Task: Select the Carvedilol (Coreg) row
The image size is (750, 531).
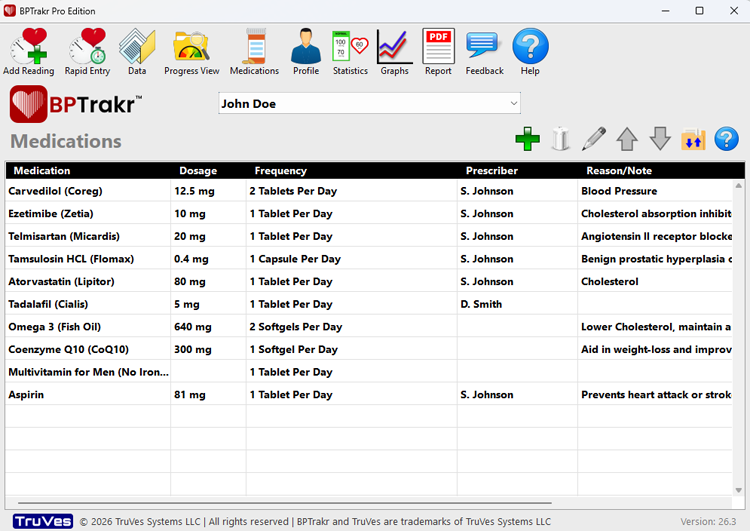Action: pyautogui.click(x=369, y=191)
